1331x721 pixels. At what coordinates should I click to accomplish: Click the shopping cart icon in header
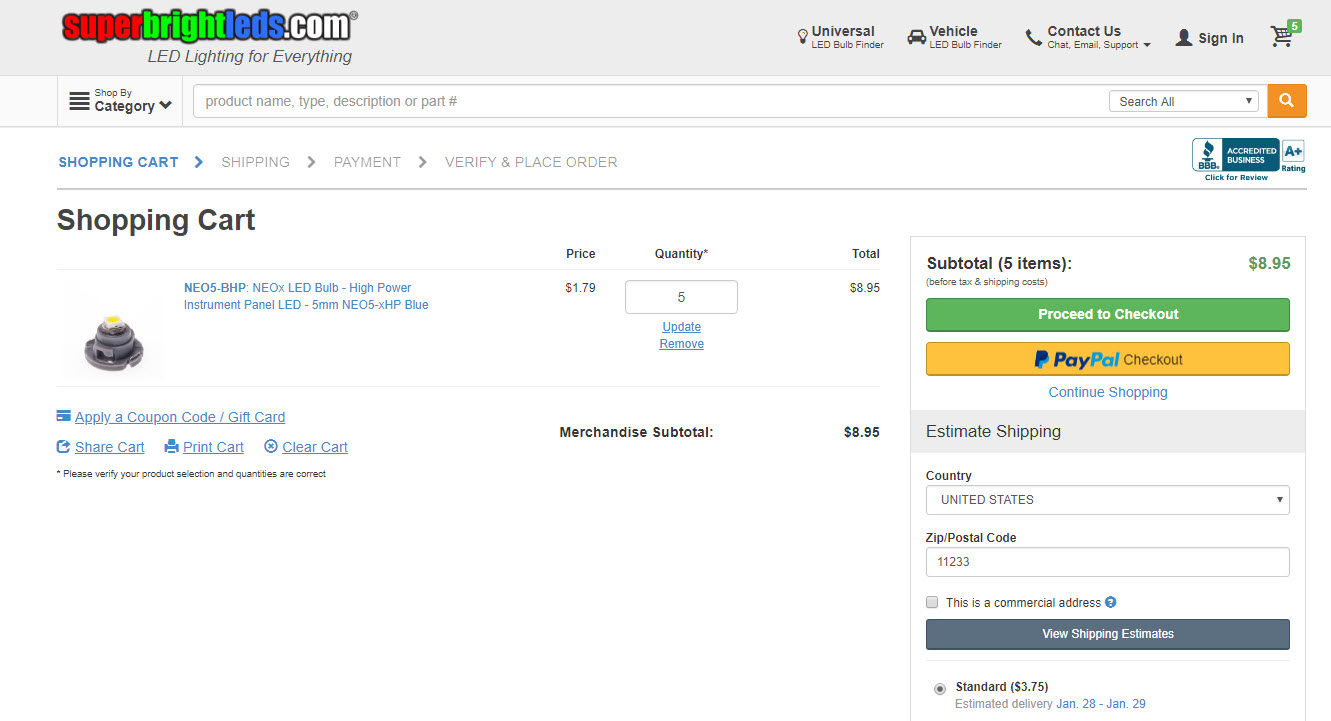coord(1282,37)
